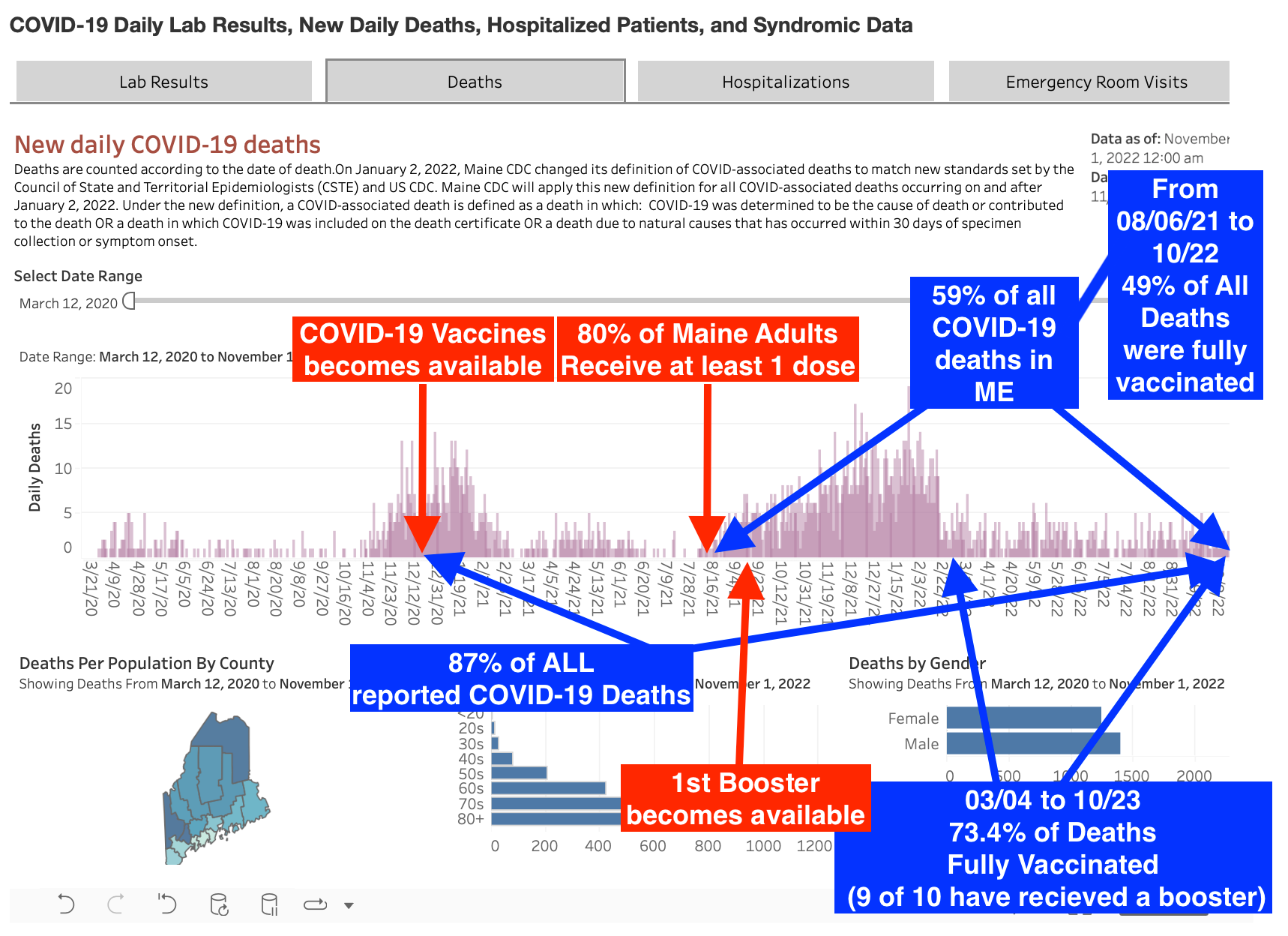Click the 'New daily COVID-19 deaths' heading
This screenshot has height=936, width=1288.
tap(168, 145)
